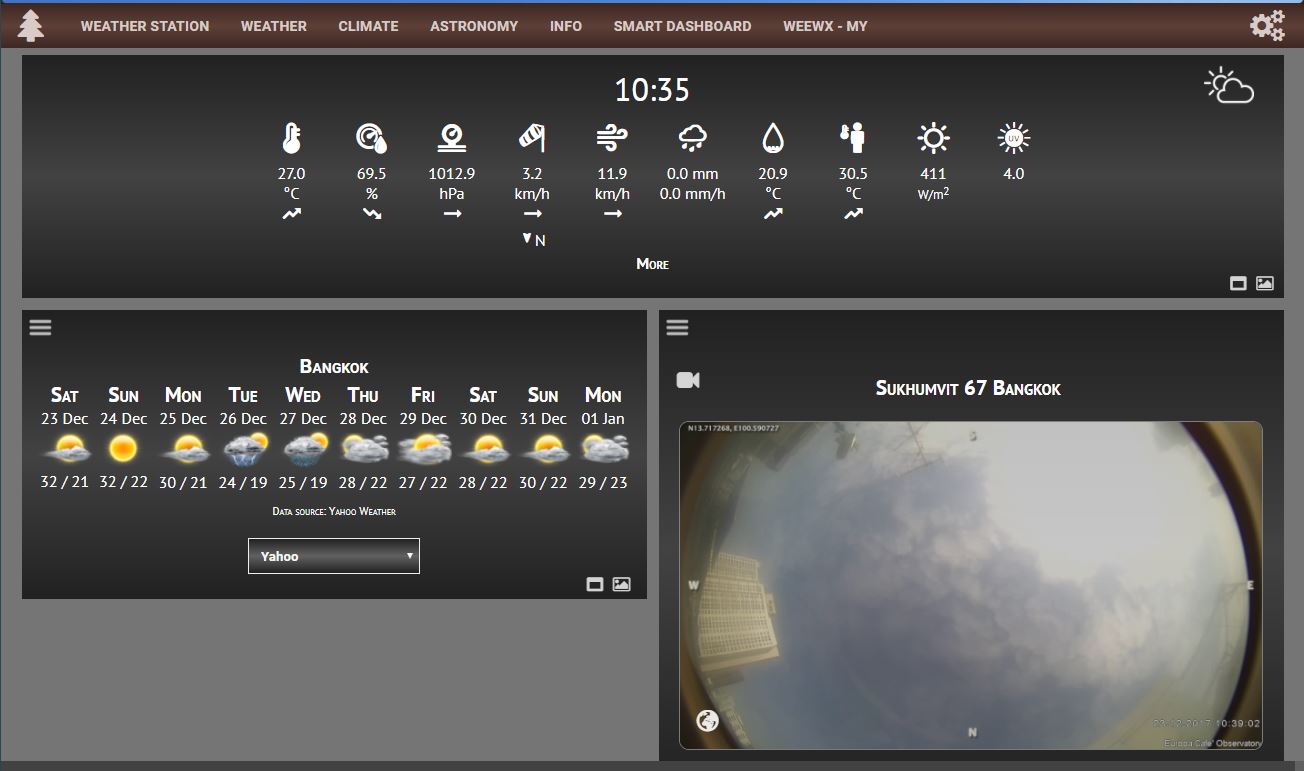
Task: Click the partly cloudy current conditions icon
Action: coord(1229,86)
